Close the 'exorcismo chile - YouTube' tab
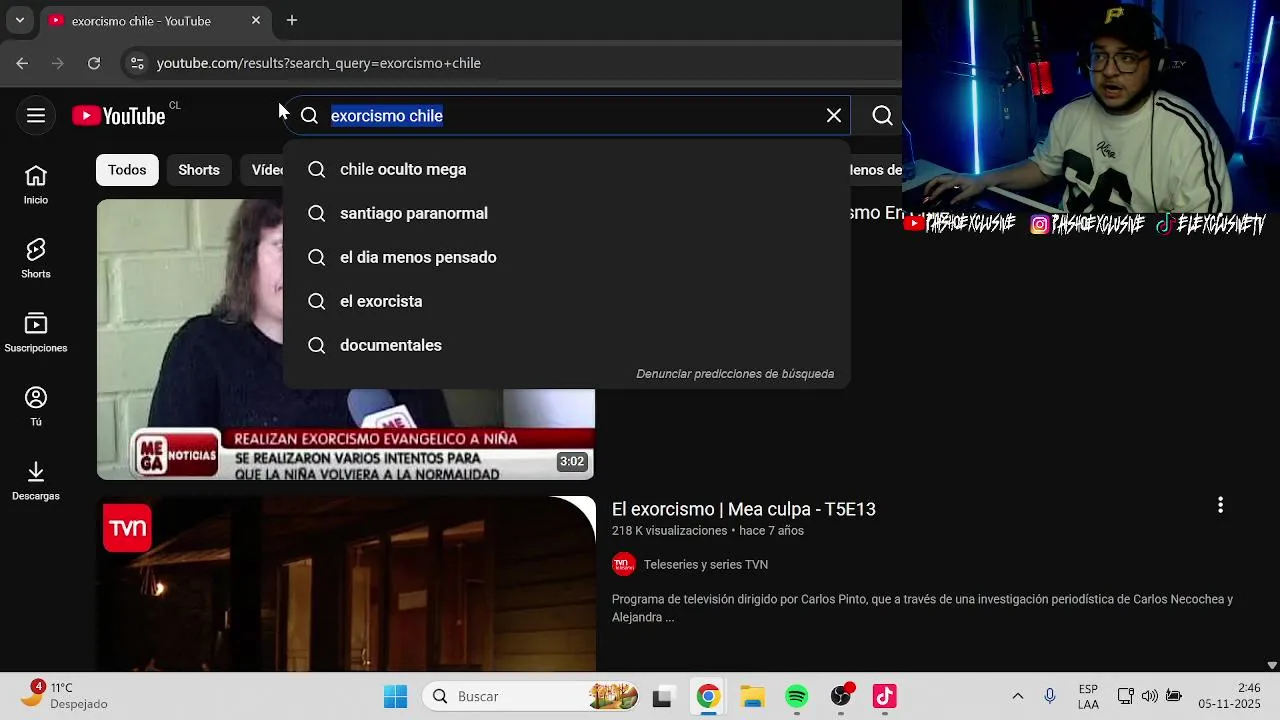1280x720 pixels. [x=256, y=20]
